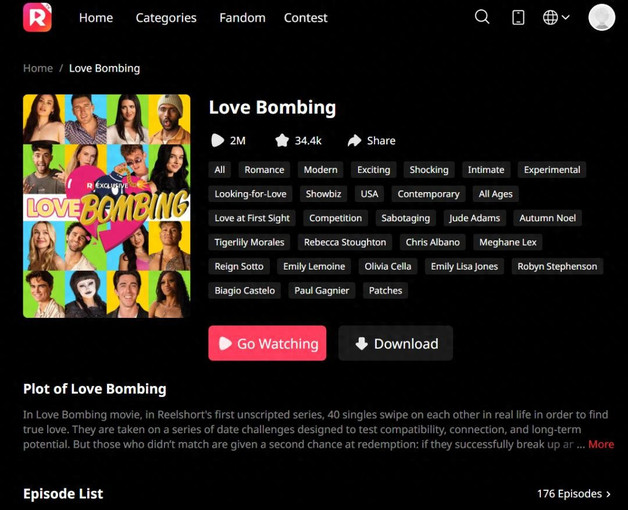
Task: Open the Tigerlily Morales cast tag
Action: click(249, 242)
